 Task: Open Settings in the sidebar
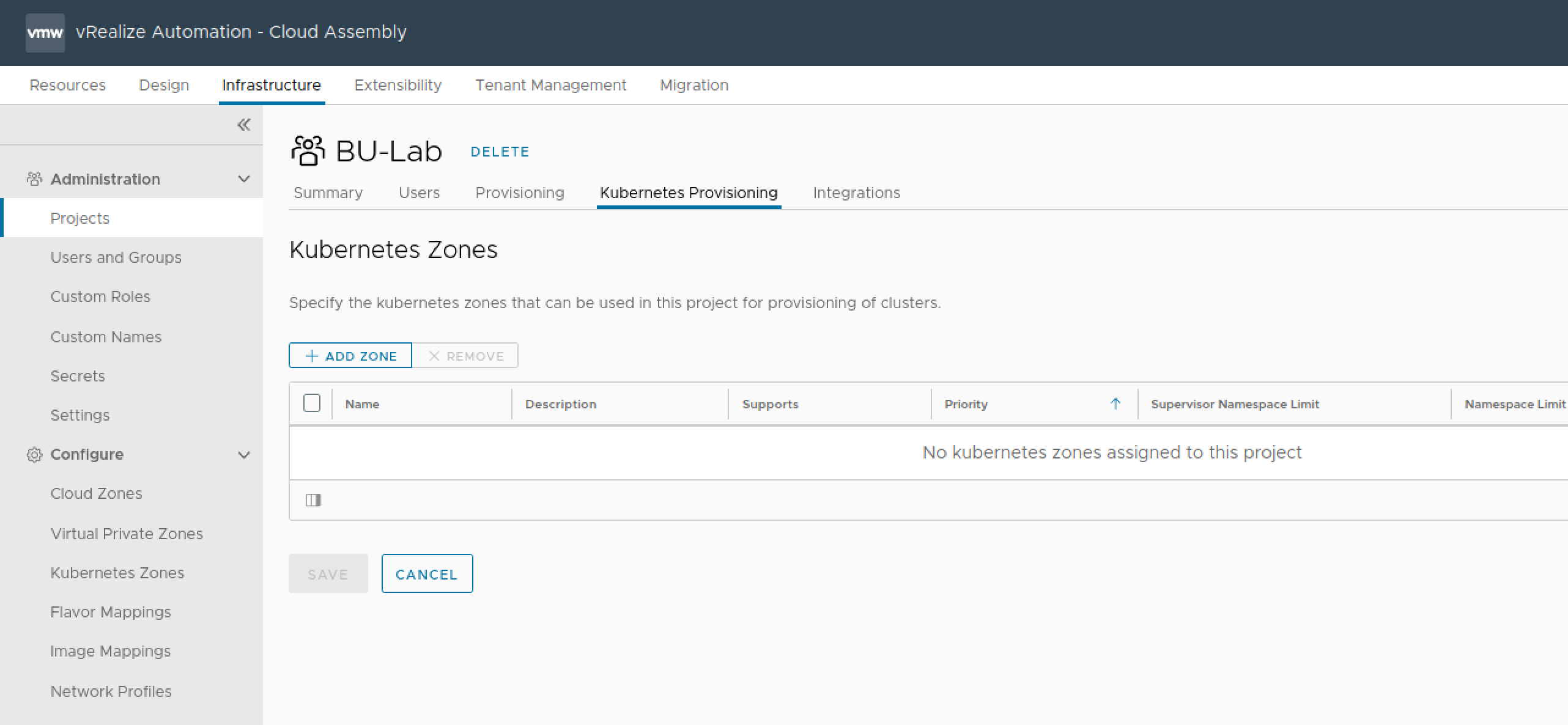80,415
